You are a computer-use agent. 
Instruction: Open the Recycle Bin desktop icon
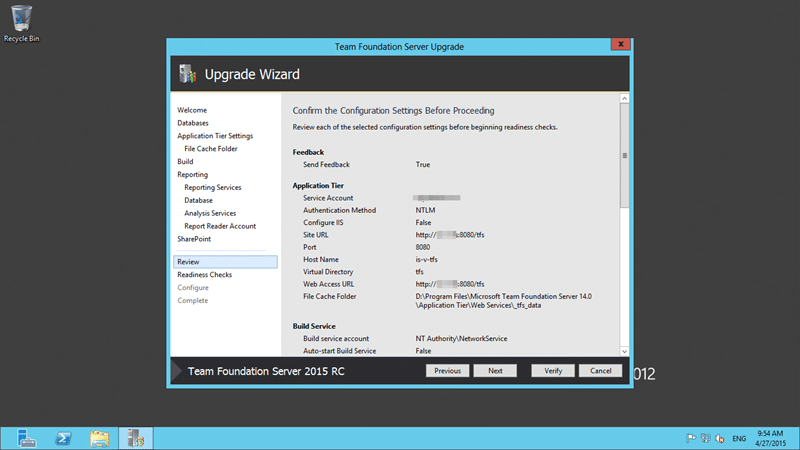coord(21,23)
